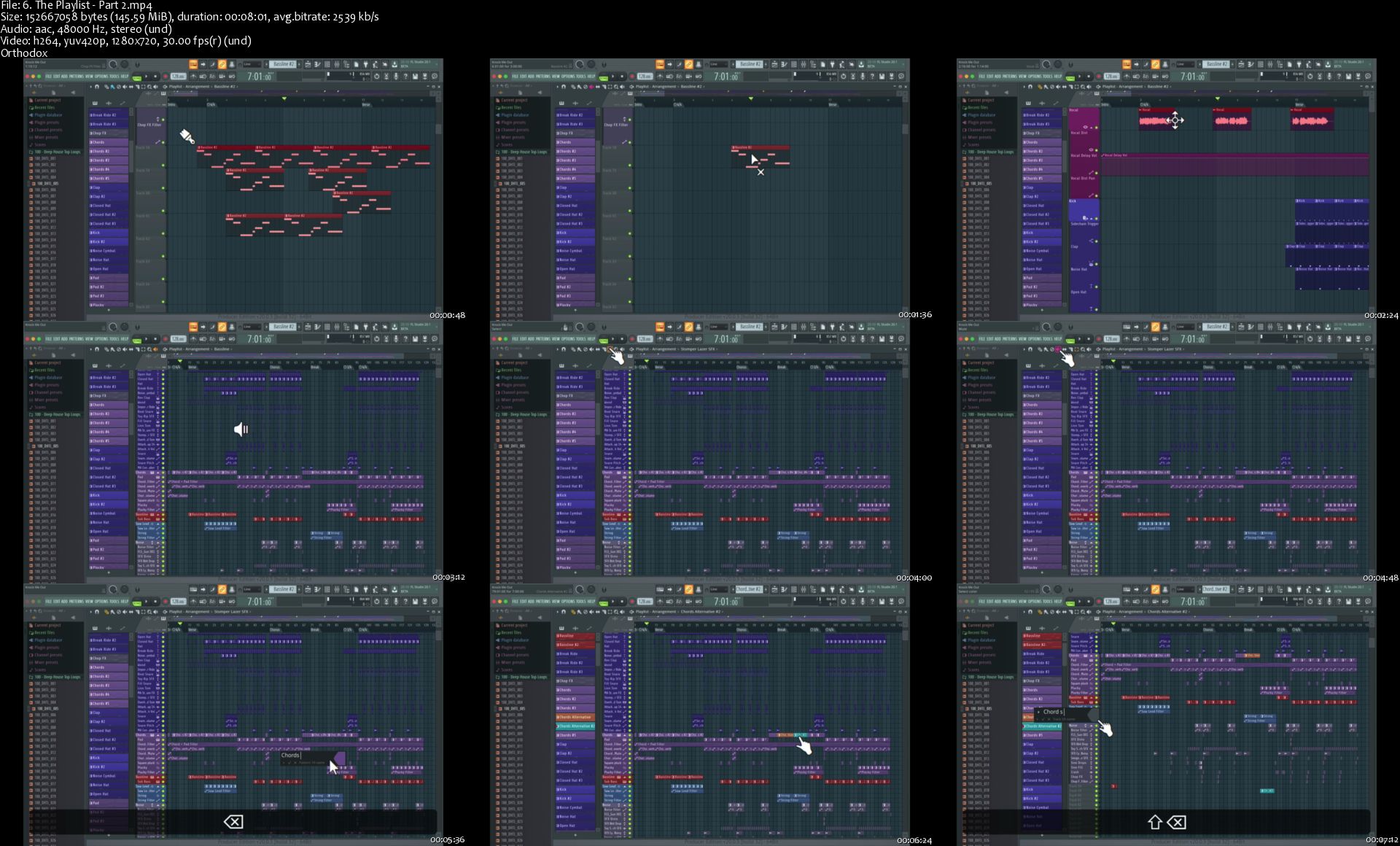Screen dimensions: 1400x846
Task: Click the Stop button in the 00:00:48 frame
Action: click(155, 77)
